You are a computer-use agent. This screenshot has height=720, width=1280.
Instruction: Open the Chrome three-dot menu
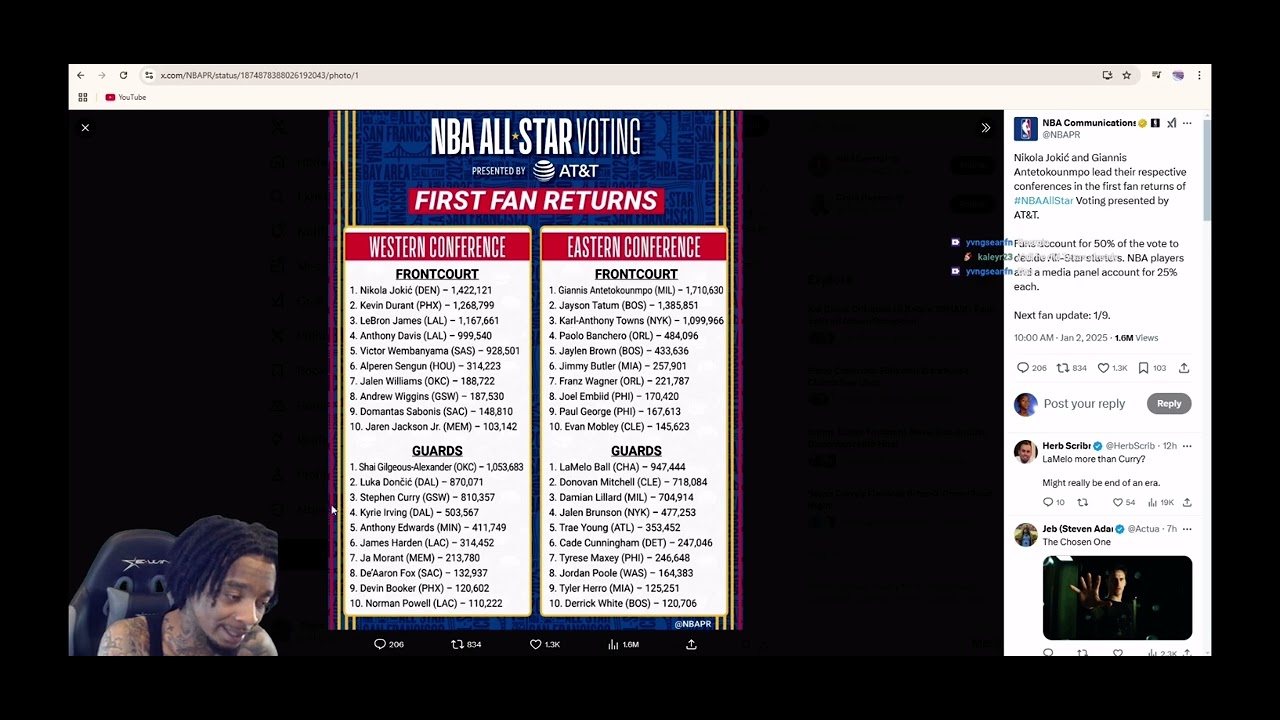coord(1199,75)
